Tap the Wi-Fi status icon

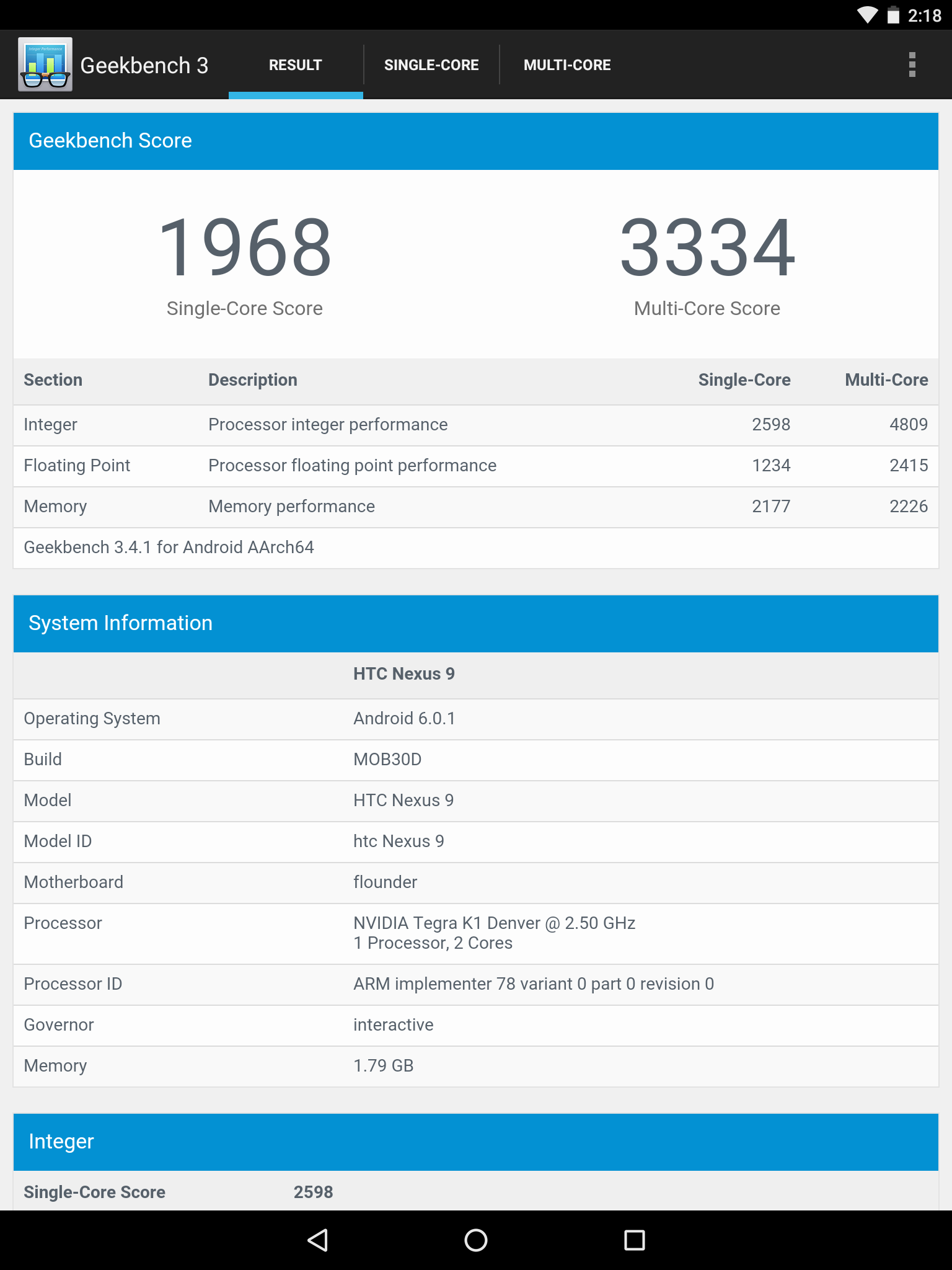coord(868,15)
